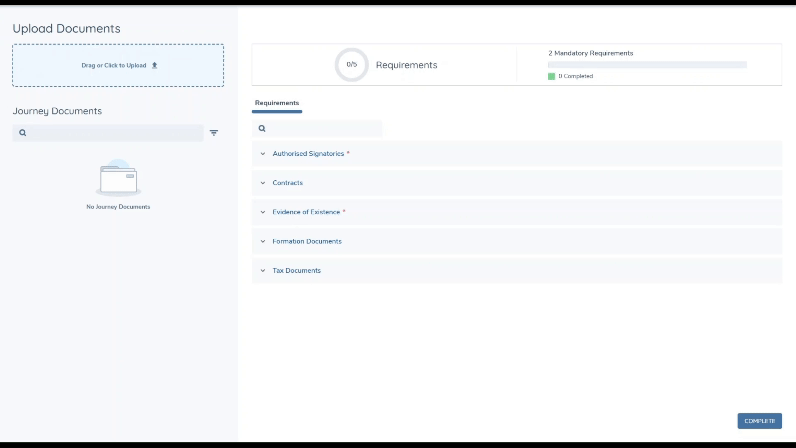The width and height of the screenshot is (796, 448).
Task: Expand the Contracts section chevron
Action: click(263, 183)
